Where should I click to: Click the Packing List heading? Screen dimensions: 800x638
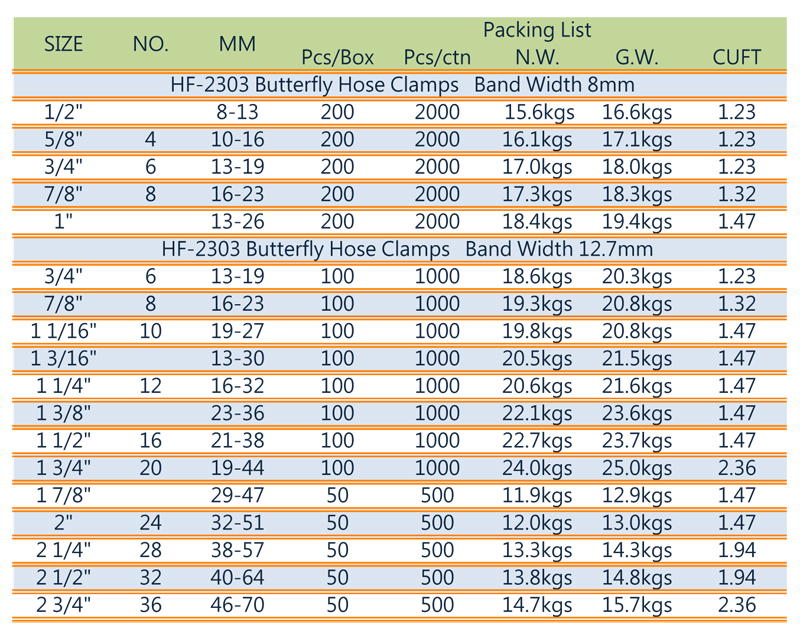(537, 30)
